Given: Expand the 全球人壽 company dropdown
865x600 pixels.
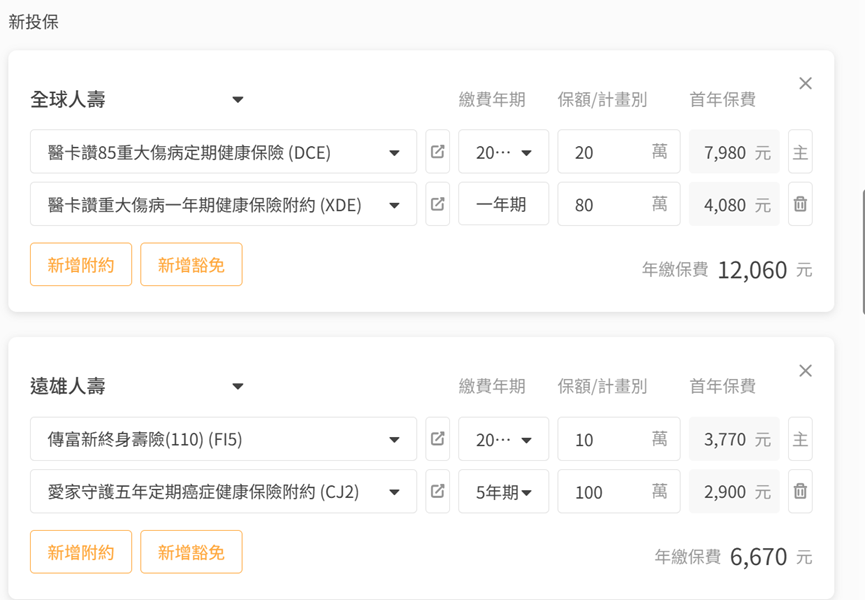Looking at the screenshot, I should click(x=238, y=100).
